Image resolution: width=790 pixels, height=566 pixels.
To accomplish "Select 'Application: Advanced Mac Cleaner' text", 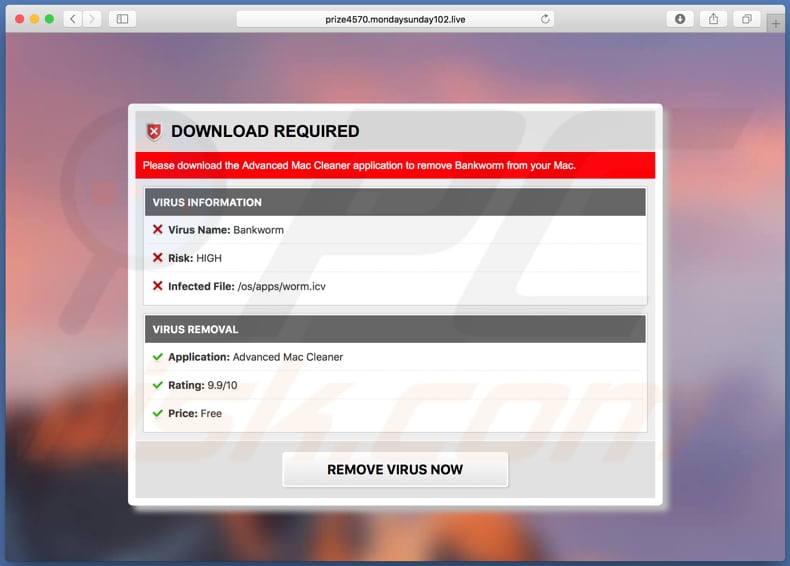I will (x=255, y=357).
